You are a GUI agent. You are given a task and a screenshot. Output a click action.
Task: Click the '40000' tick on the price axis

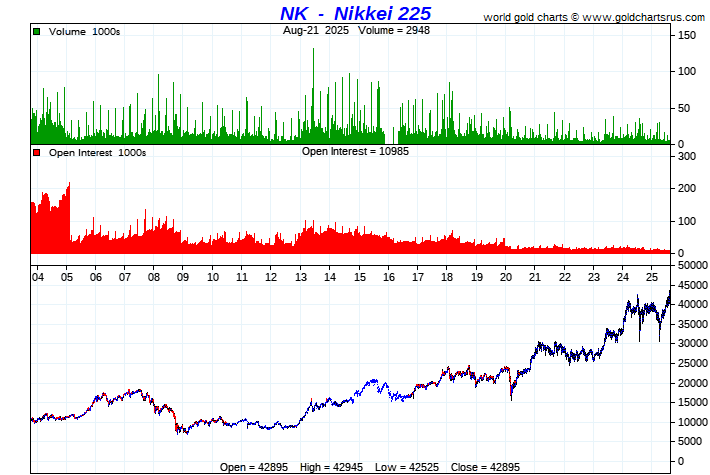pyautogui.click(x=692, y=304)
